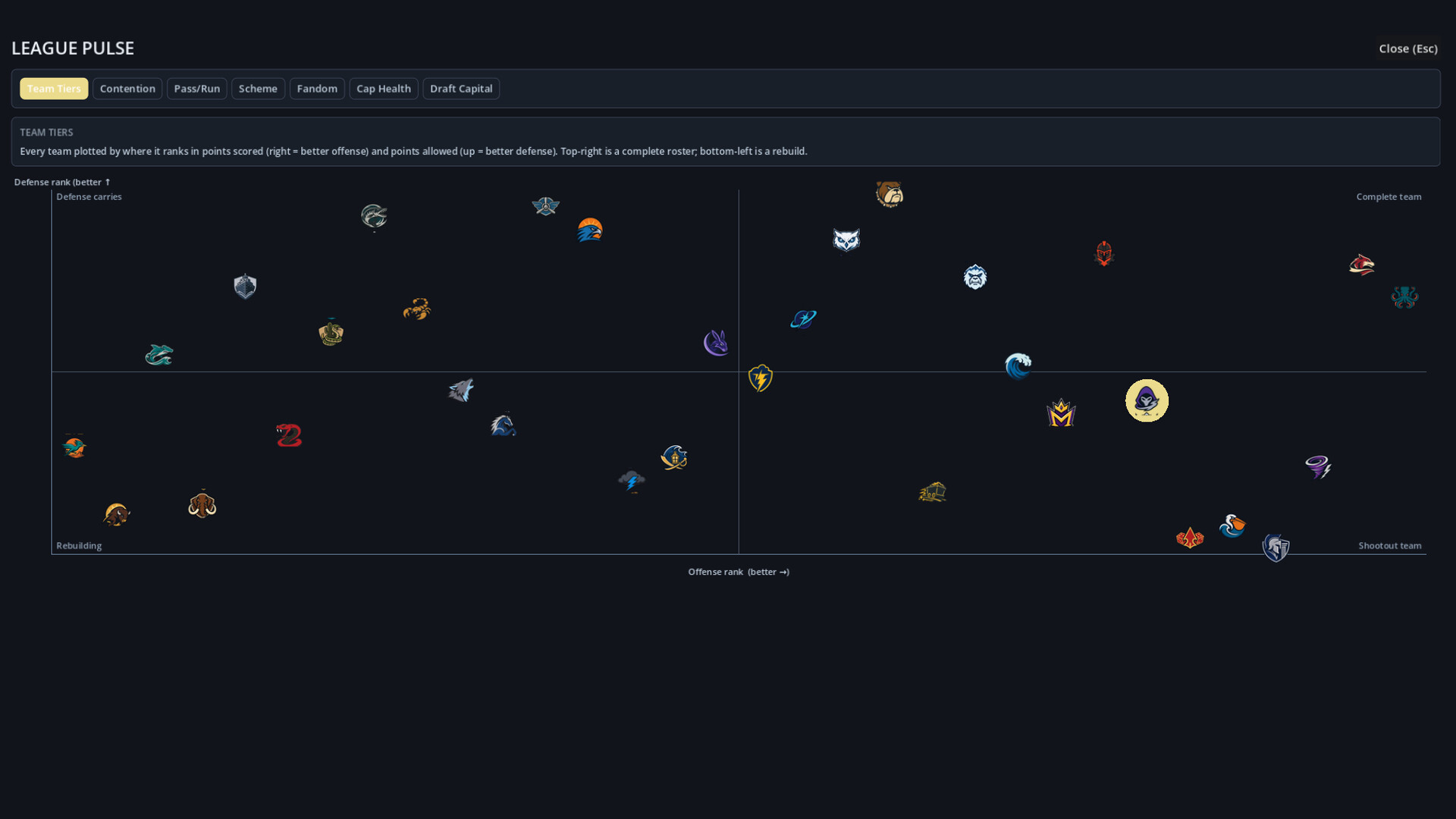Click the red spartan helmet logo
The height and width of the screenshot is (819, 1456).
[1104, 253]
